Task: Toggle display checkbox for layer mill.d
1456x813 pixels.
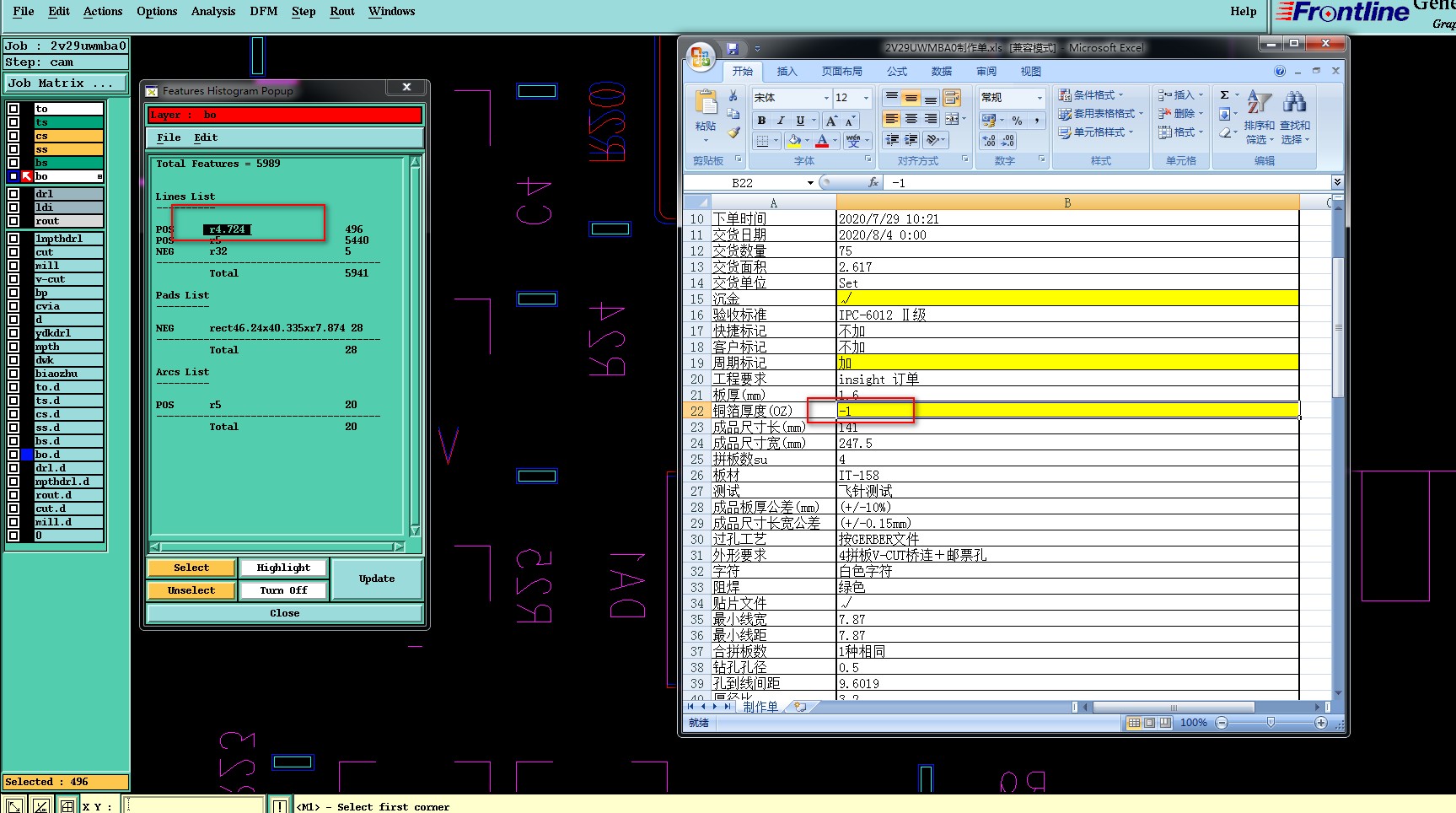Action: 13,522
